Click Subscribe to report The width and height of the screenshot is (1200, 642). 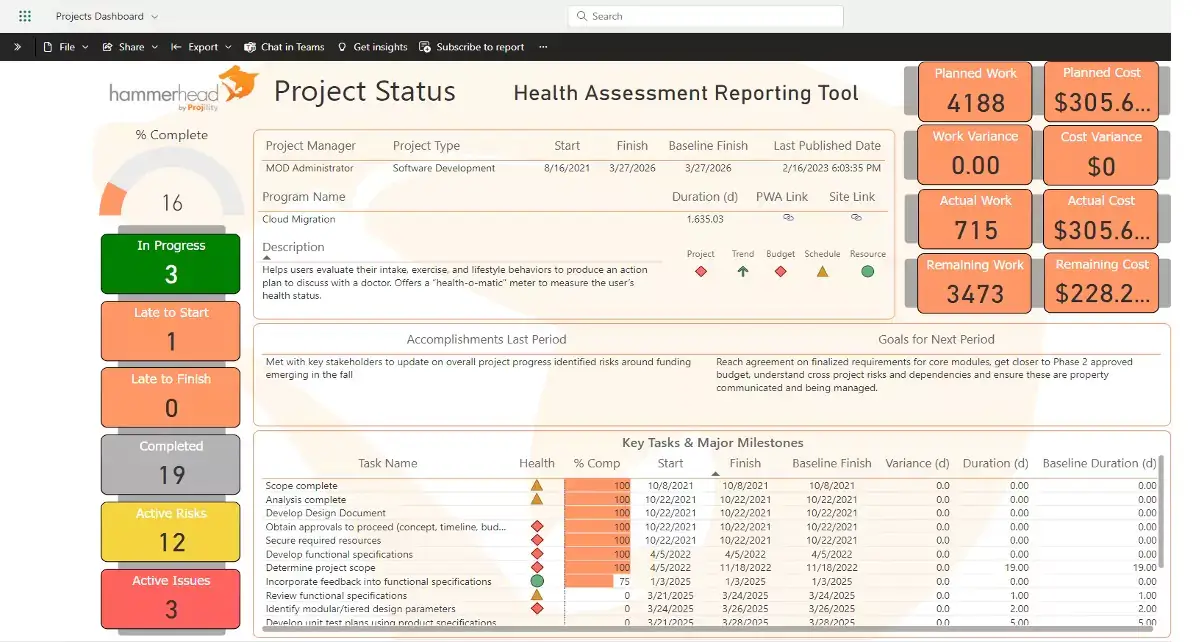pyautogui.click(x=475, y=46)
